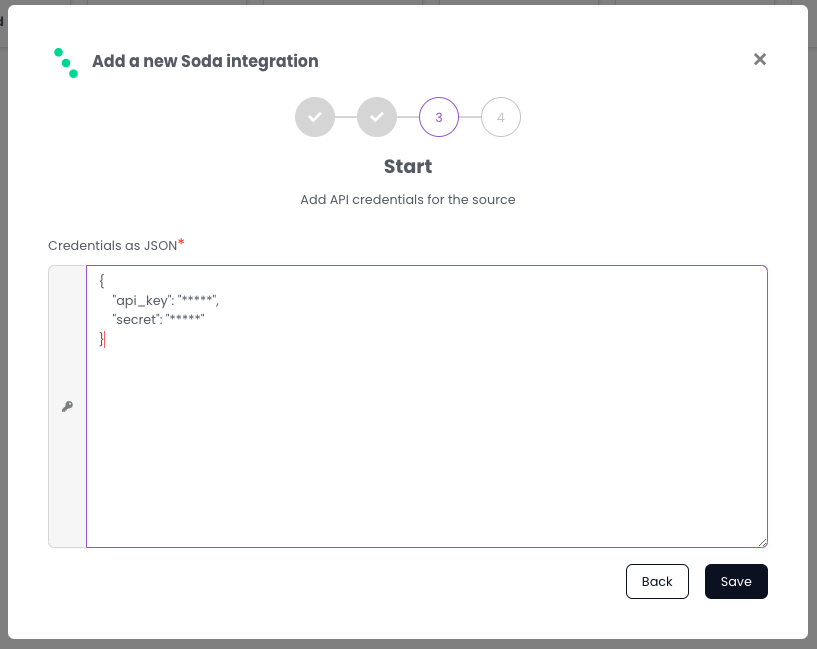Grab the textarea resize handle corner
This screenshot has height=649, width=817.
(x=762, y=542)
